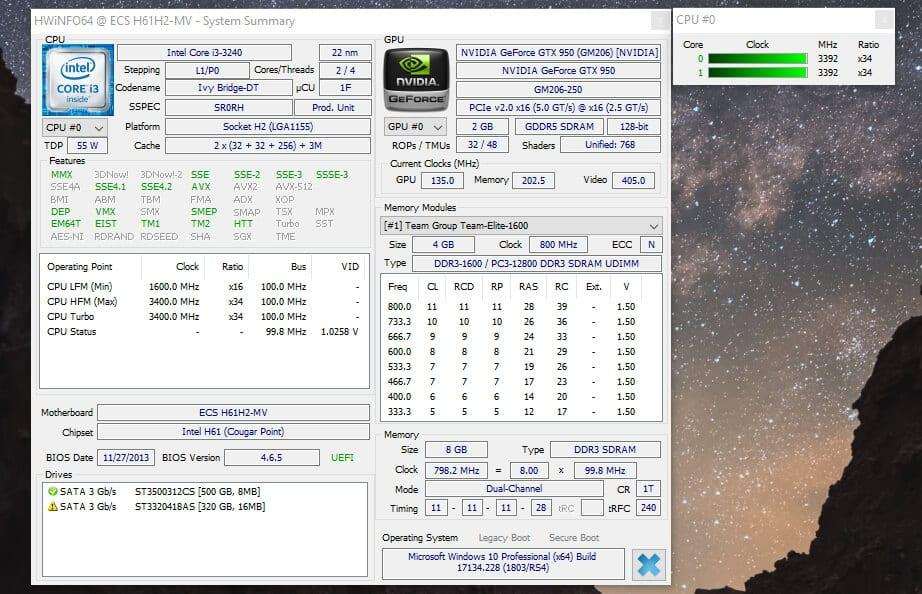Open the GPU #0 selector dropdown
This screenshot has height=594, width=922.
[415, 126]
